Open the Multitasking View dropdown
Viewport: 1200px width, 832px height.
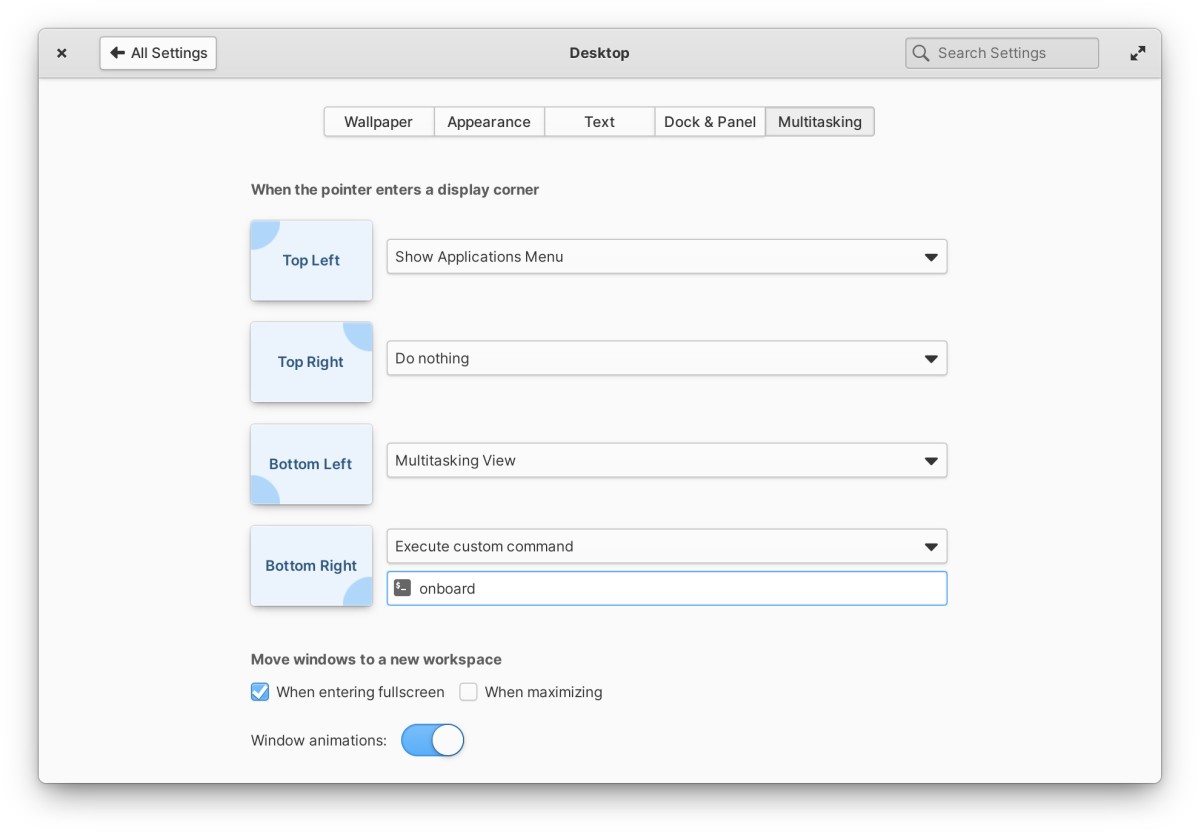[x=667, y=460]
